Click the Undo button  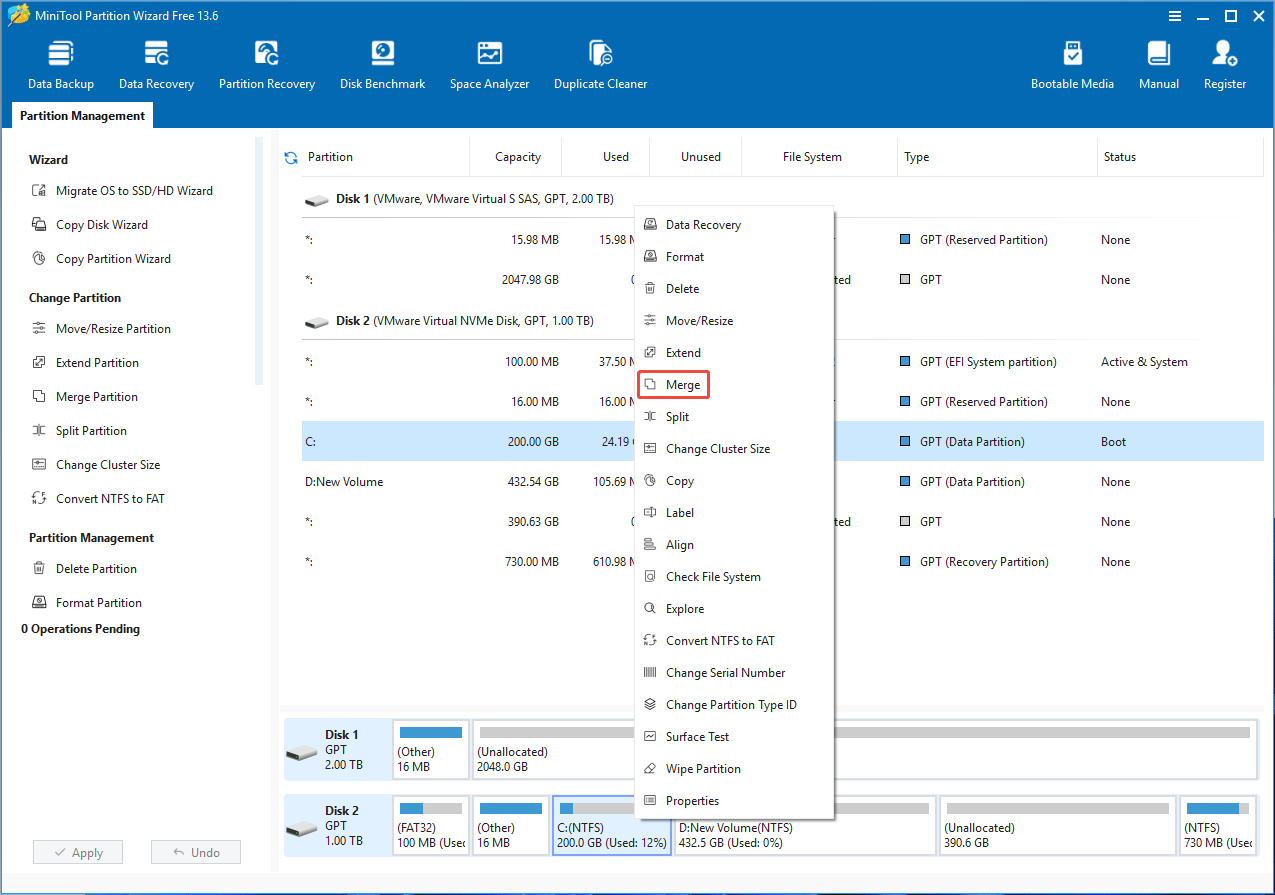pyautogui.click(x=196, y=853)
